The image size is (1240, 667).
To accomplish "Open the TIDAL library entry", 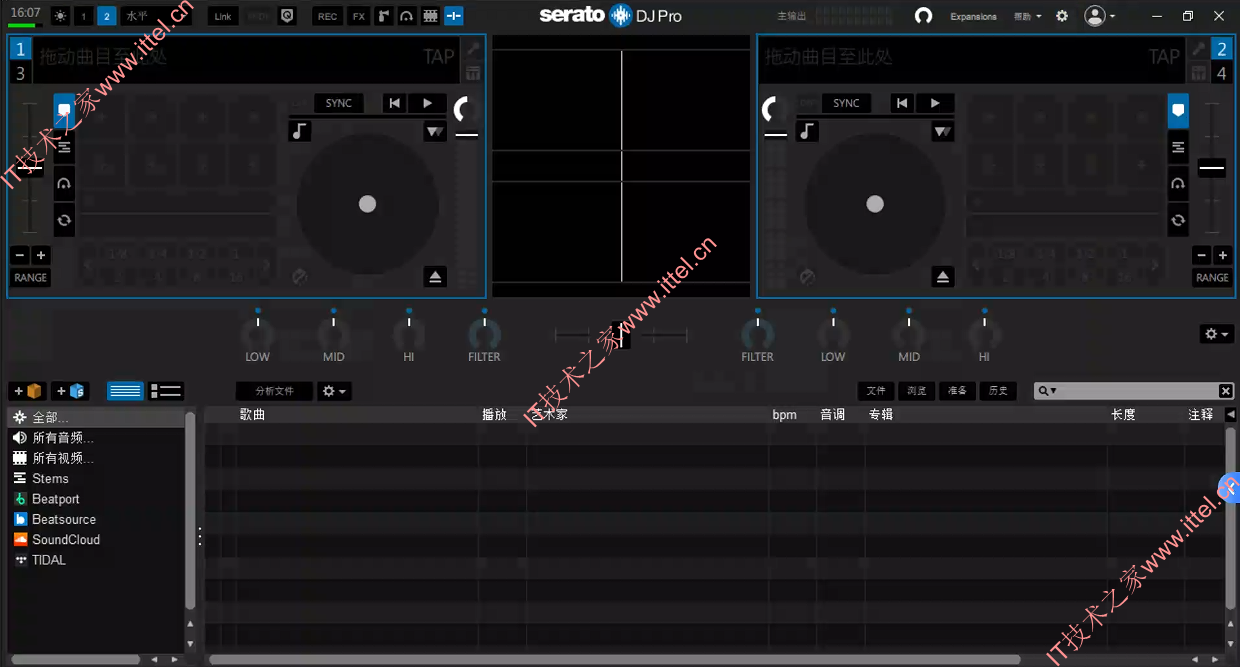I will [x=49, y=560].
